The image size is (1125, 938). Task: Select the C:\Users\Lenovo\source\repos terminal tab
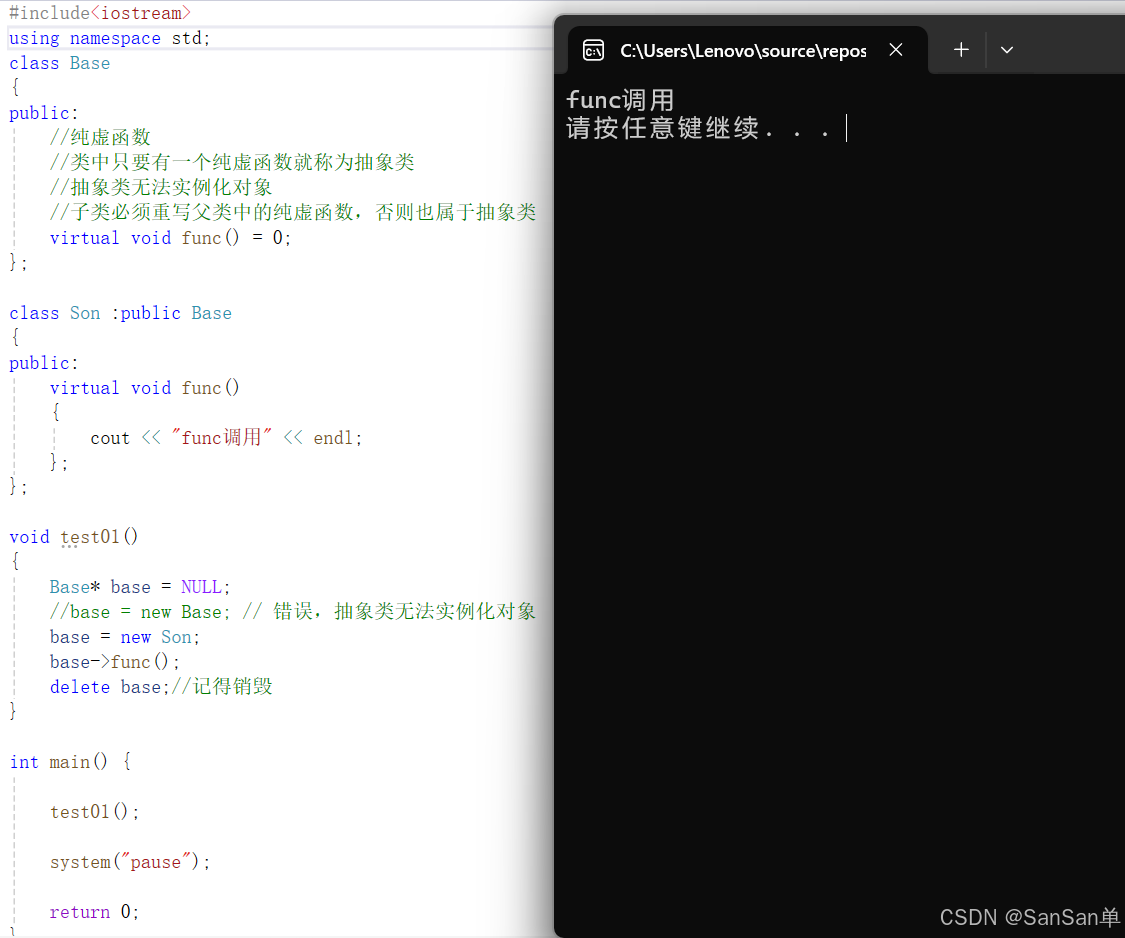[748, 50]
